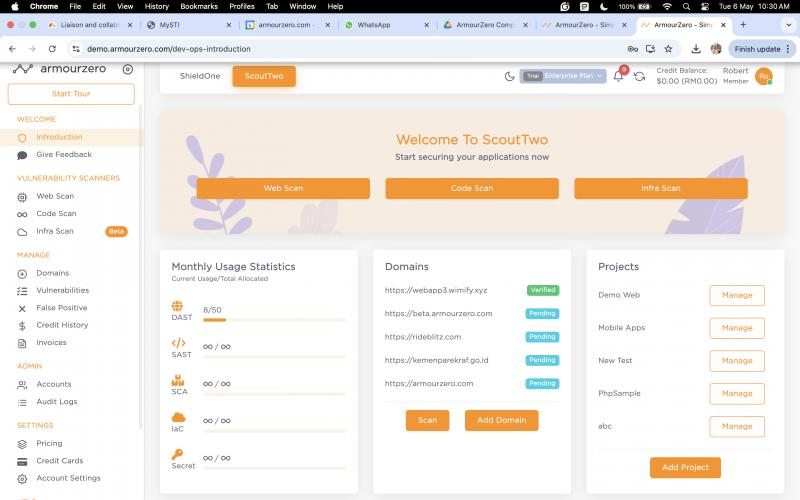Open the Bookmarks menu

coord(199,7)
